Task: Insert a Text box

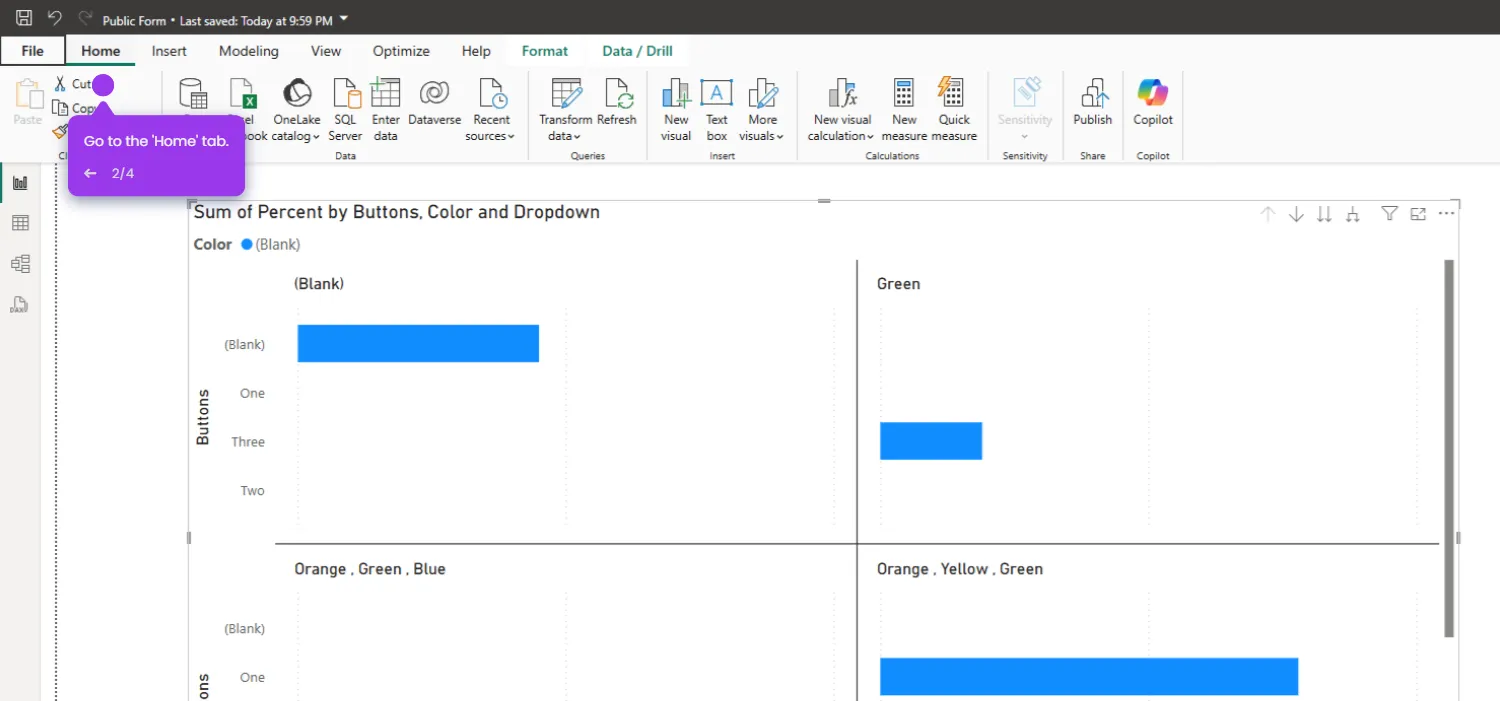Action: (716, 110)
